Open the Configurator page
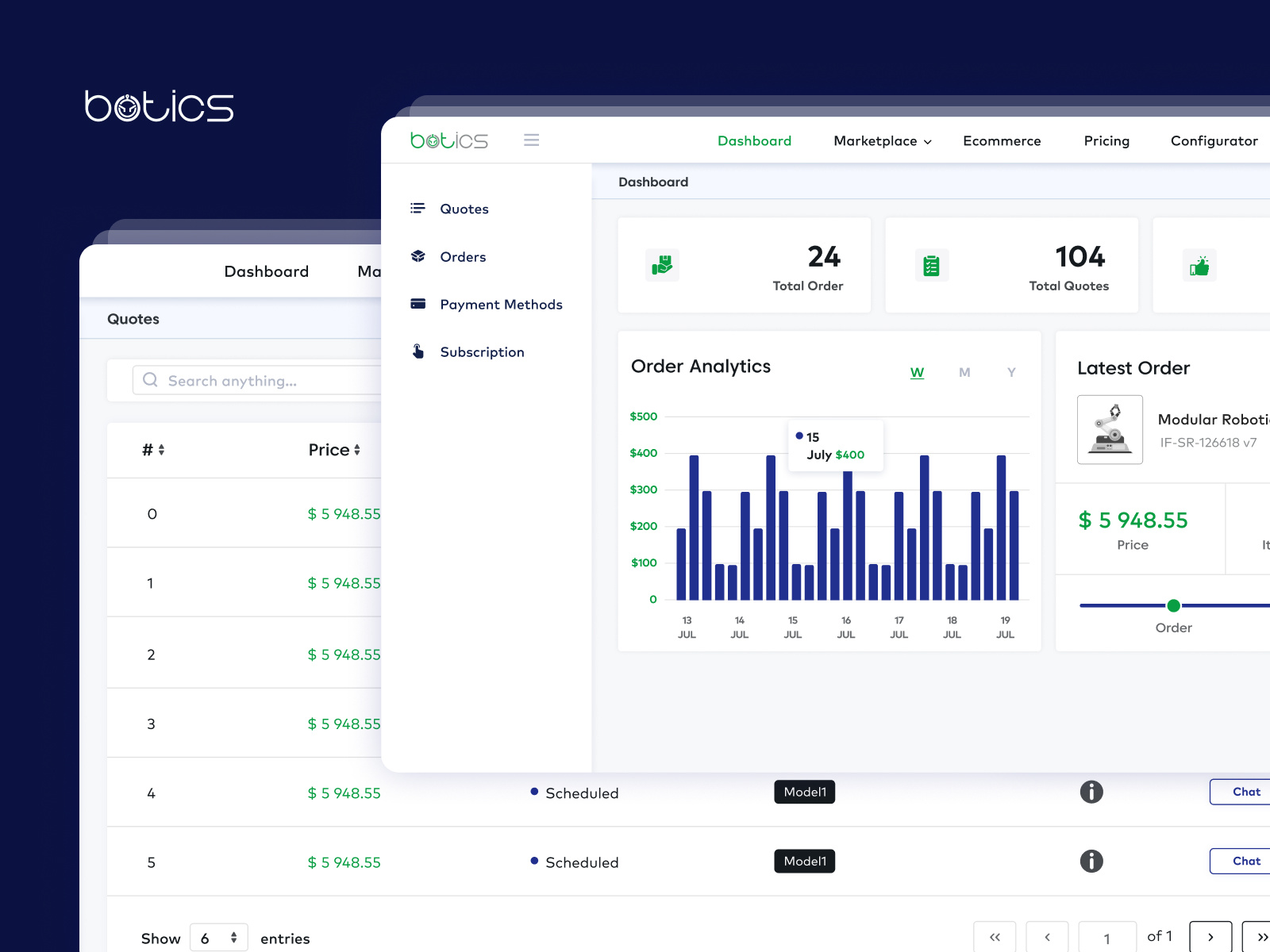 (x=1214, y=140)
